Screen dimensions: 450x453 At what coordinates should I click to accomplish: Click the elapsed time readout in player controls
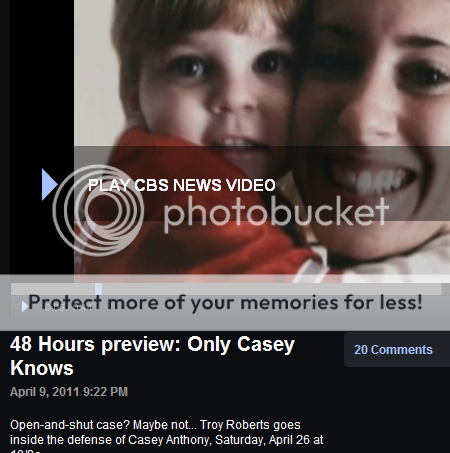68,307
